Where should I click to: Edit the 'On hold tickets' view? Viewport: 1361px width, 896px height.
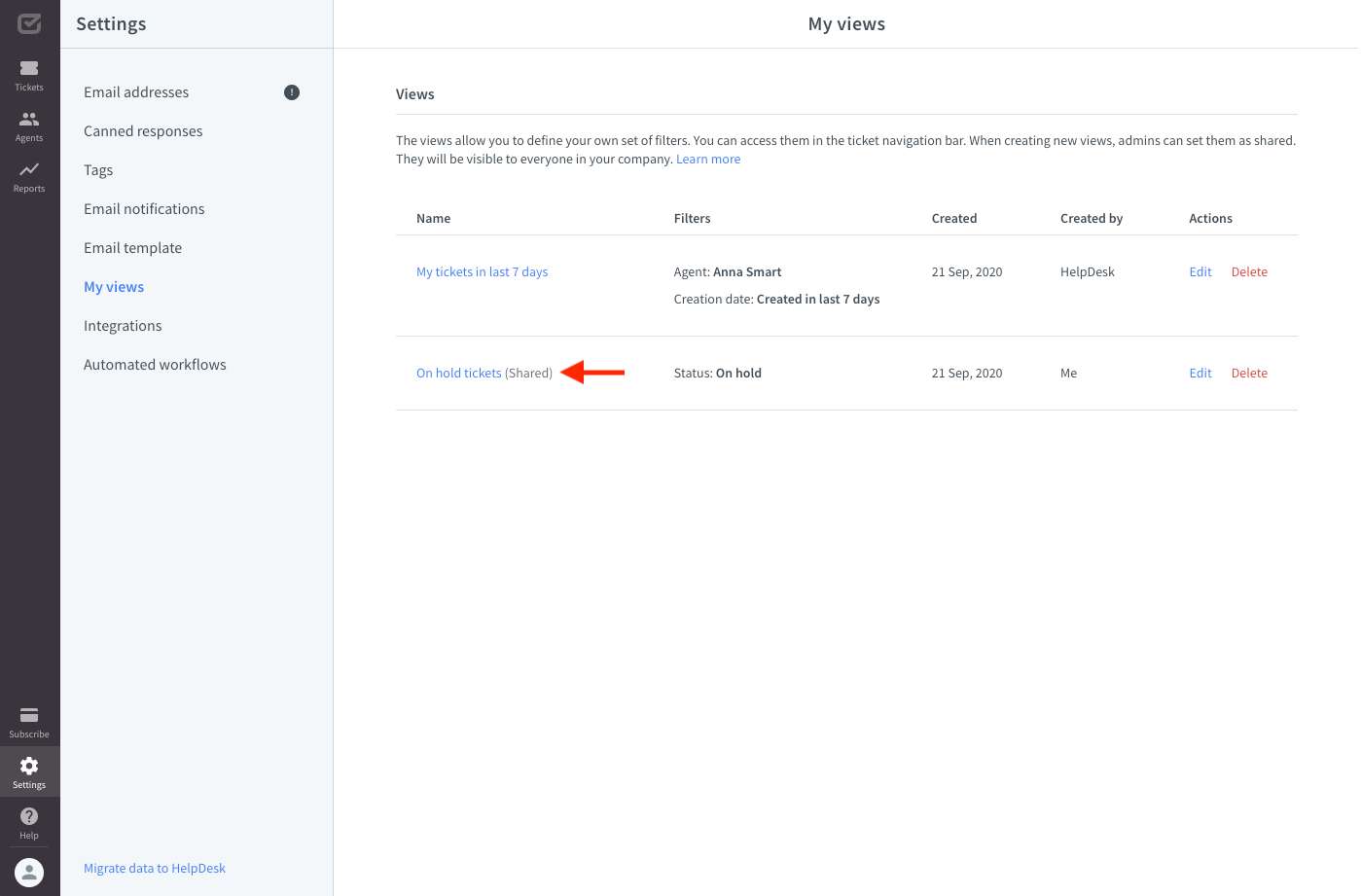[1200, 373]
